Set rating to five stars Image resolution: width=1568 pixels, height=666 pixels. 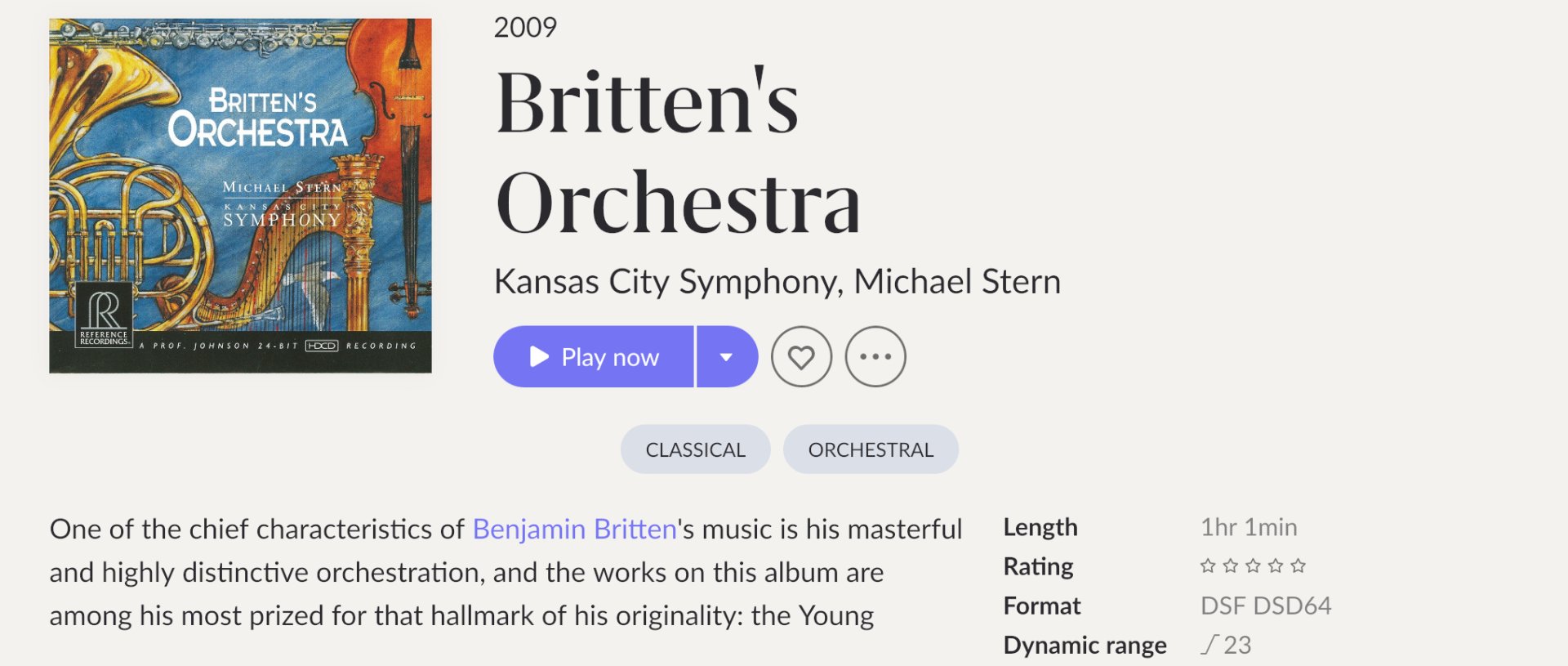[x=1298, y=565]
